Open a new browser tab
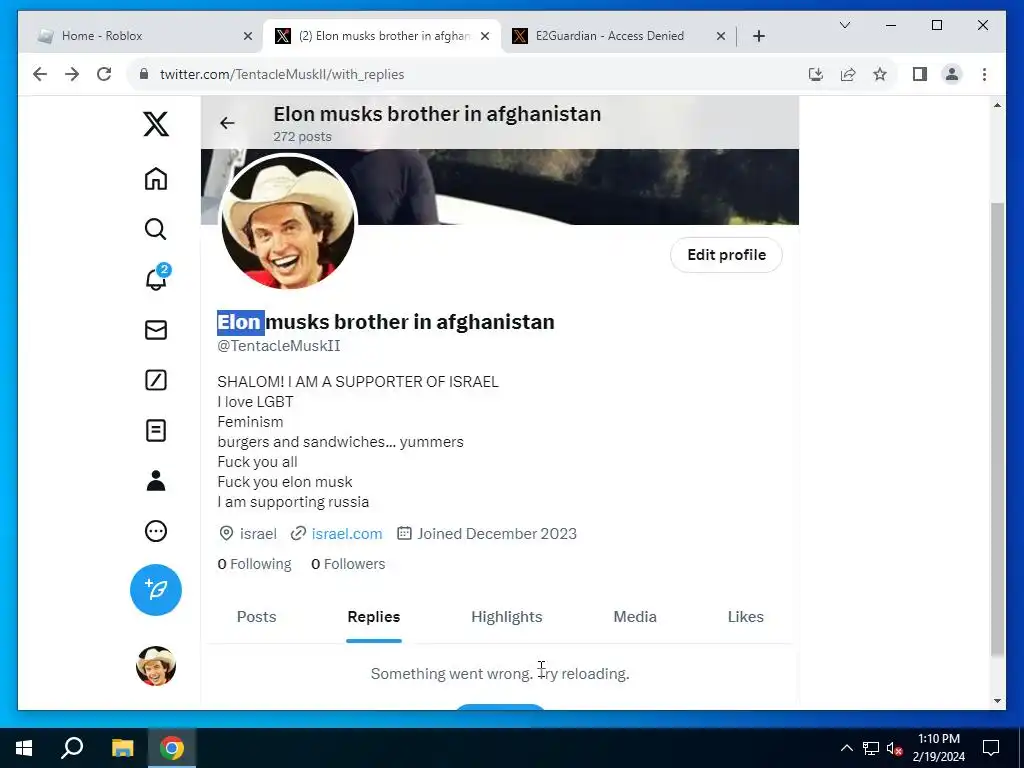1024x768 pixels. click(758, 36)
